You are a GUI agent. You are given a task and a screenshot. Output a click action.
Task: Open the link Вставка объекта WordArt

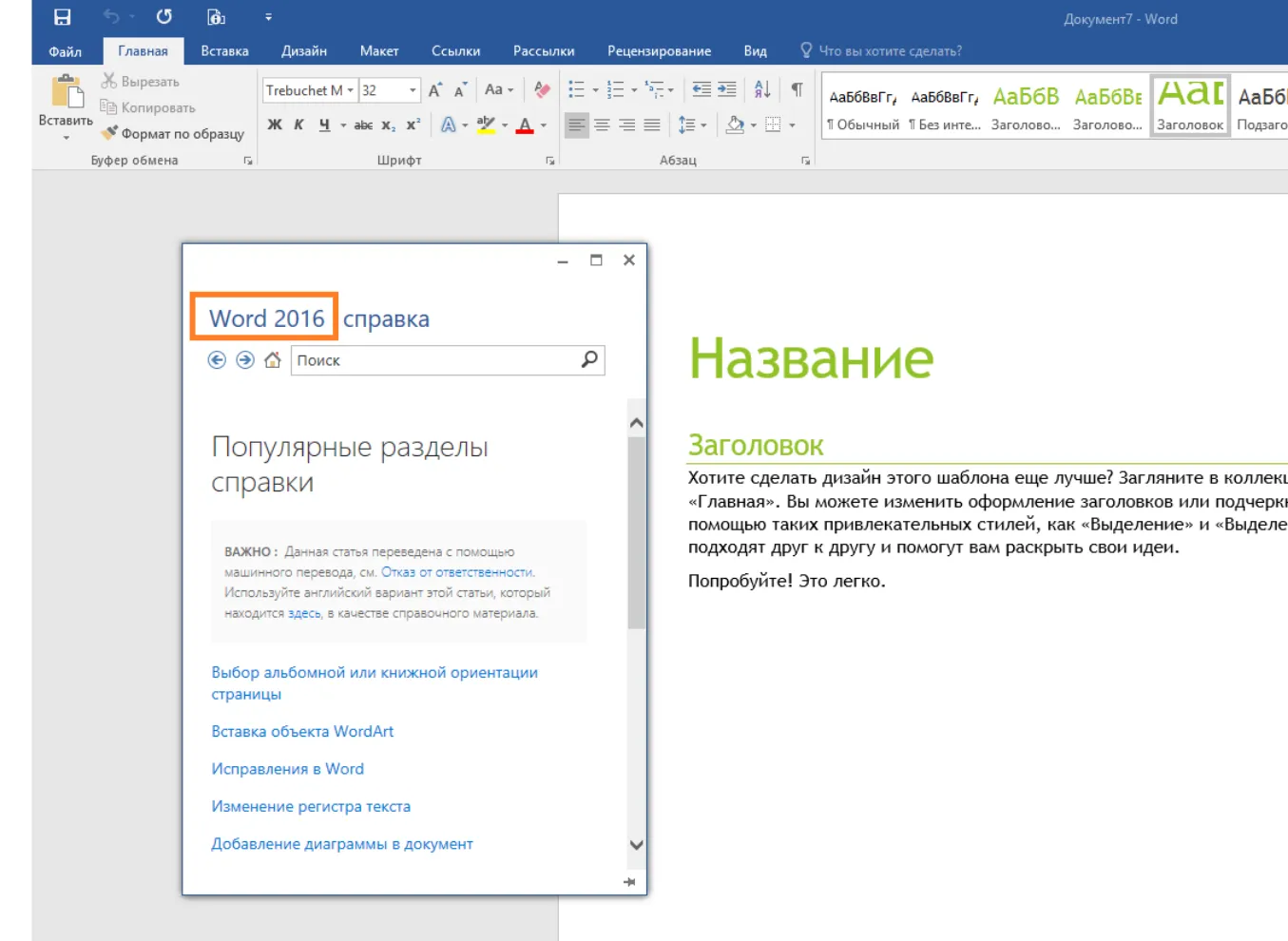(302, 731)
